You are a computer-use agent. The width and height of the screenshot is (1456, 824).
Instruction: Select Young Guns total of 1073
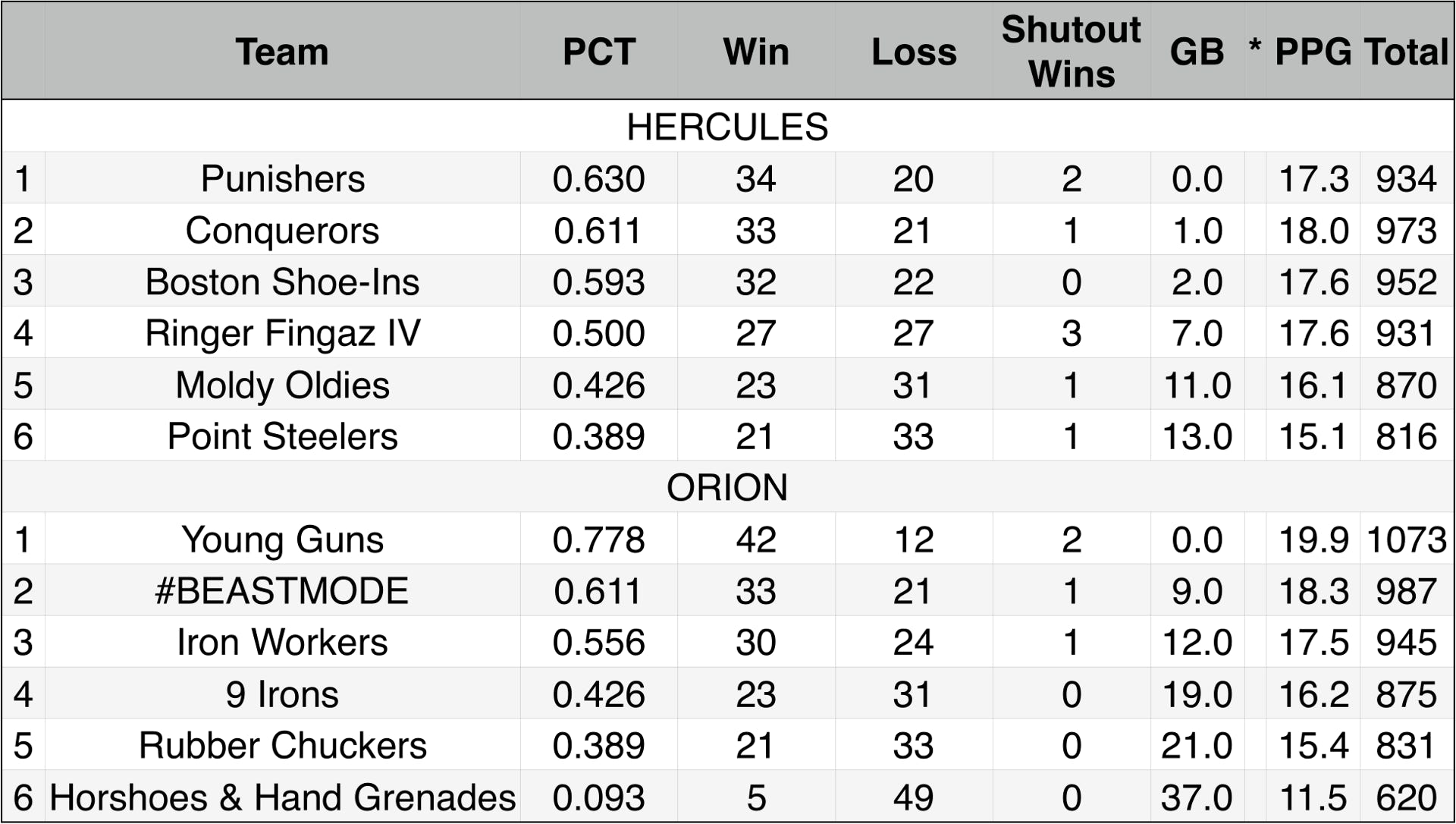click(1406, 540)
